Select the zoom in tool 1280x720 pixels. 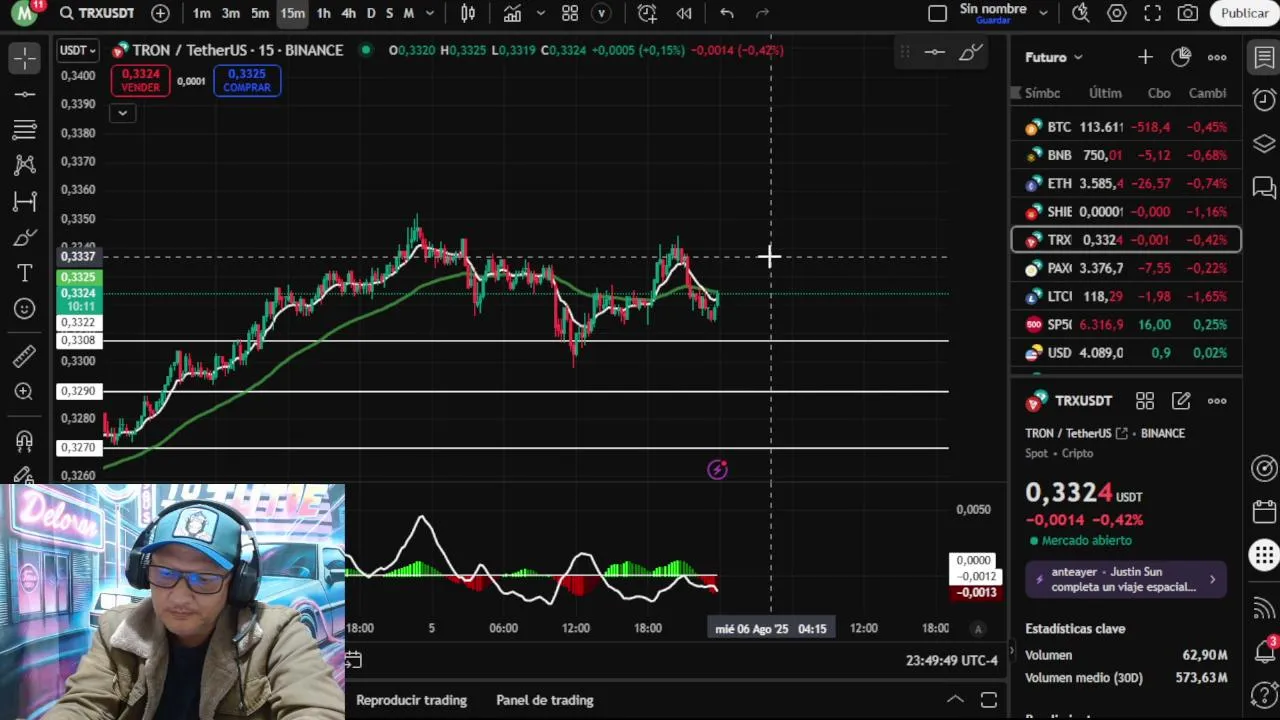[25, 392]
